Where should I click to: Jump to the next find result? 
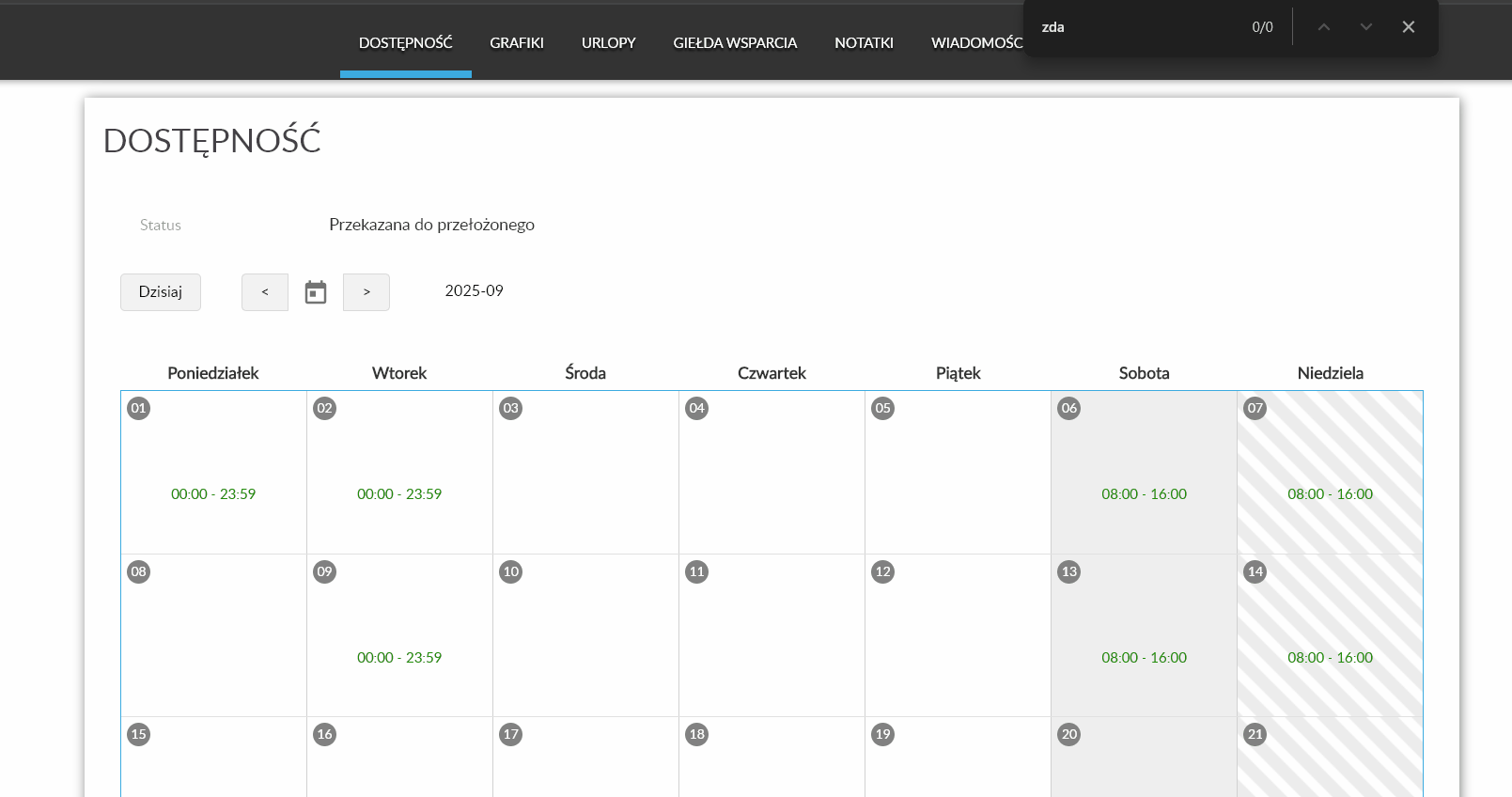click(1365, 27)
